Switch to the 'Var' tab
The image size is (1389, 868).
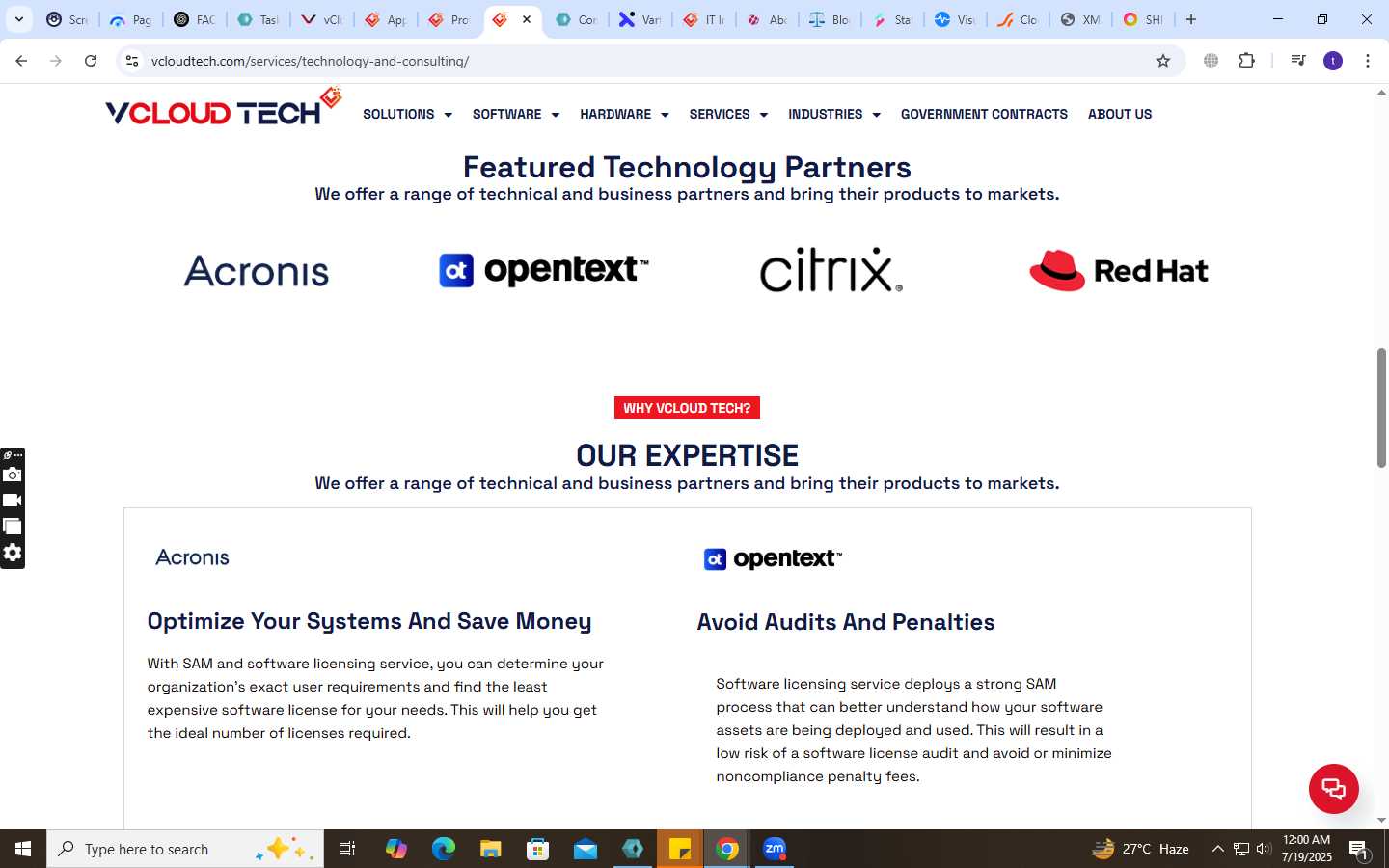pos(640,19)
